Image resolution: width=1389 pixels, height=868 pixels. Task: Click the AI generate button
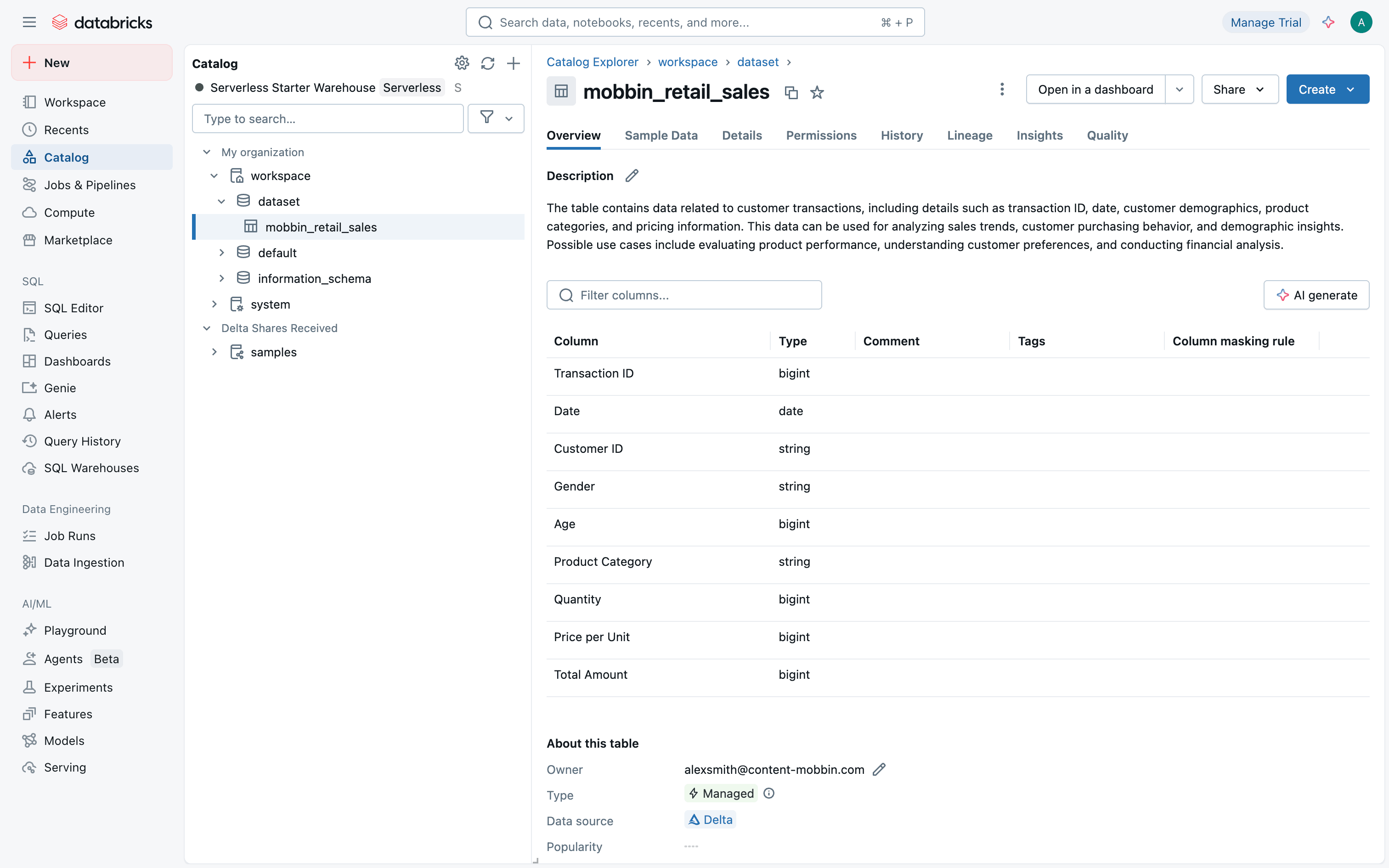(x=1316, y=295)
